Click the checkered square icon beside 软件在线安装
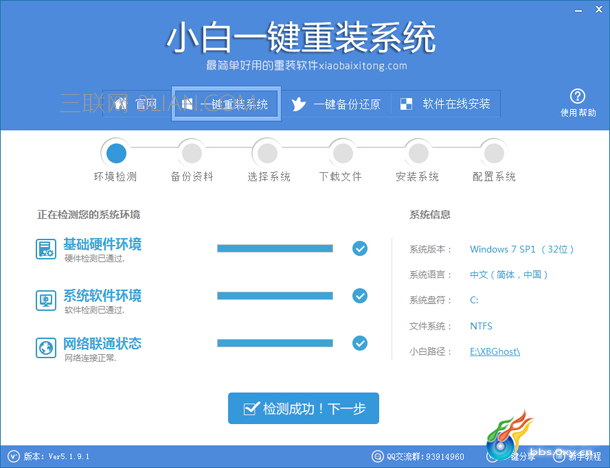Image resolution: width=610 pixels, height=468 pixels. pyautogui.click(x=406, y=104)
